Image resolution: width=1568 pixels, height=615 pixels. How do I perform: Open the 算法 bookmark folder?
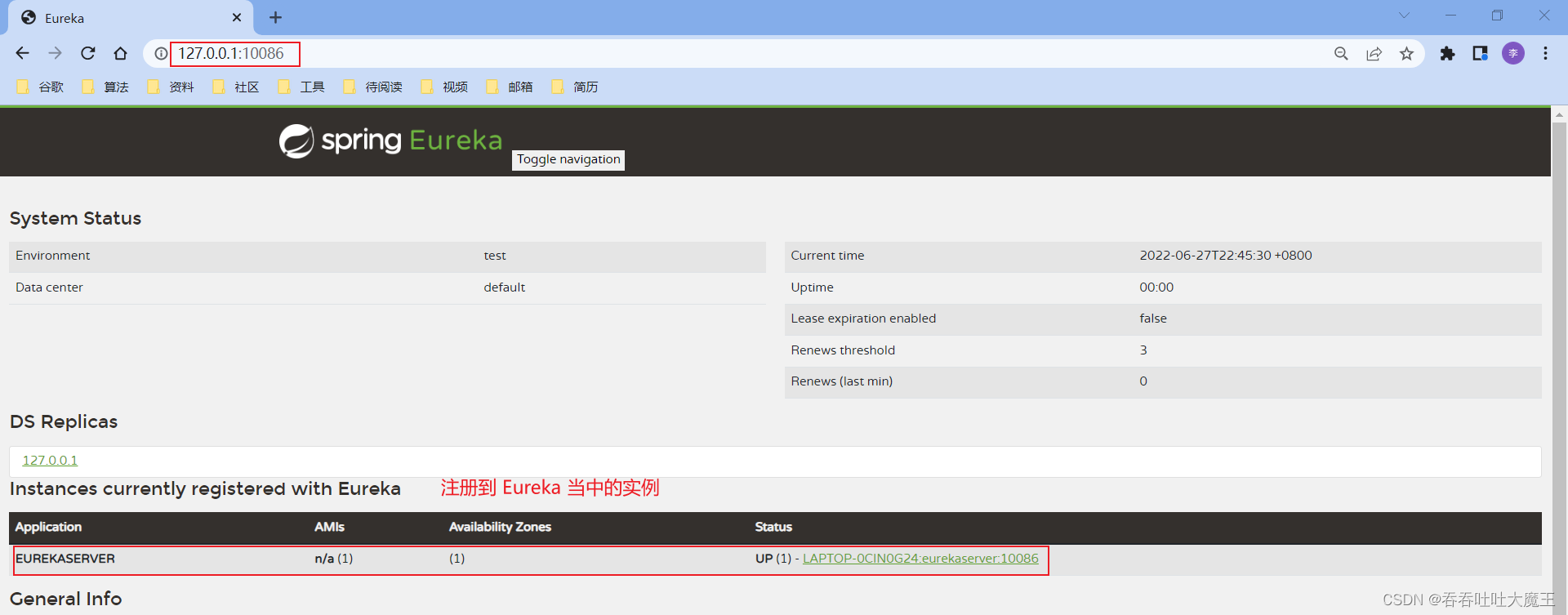coord(105,87)
